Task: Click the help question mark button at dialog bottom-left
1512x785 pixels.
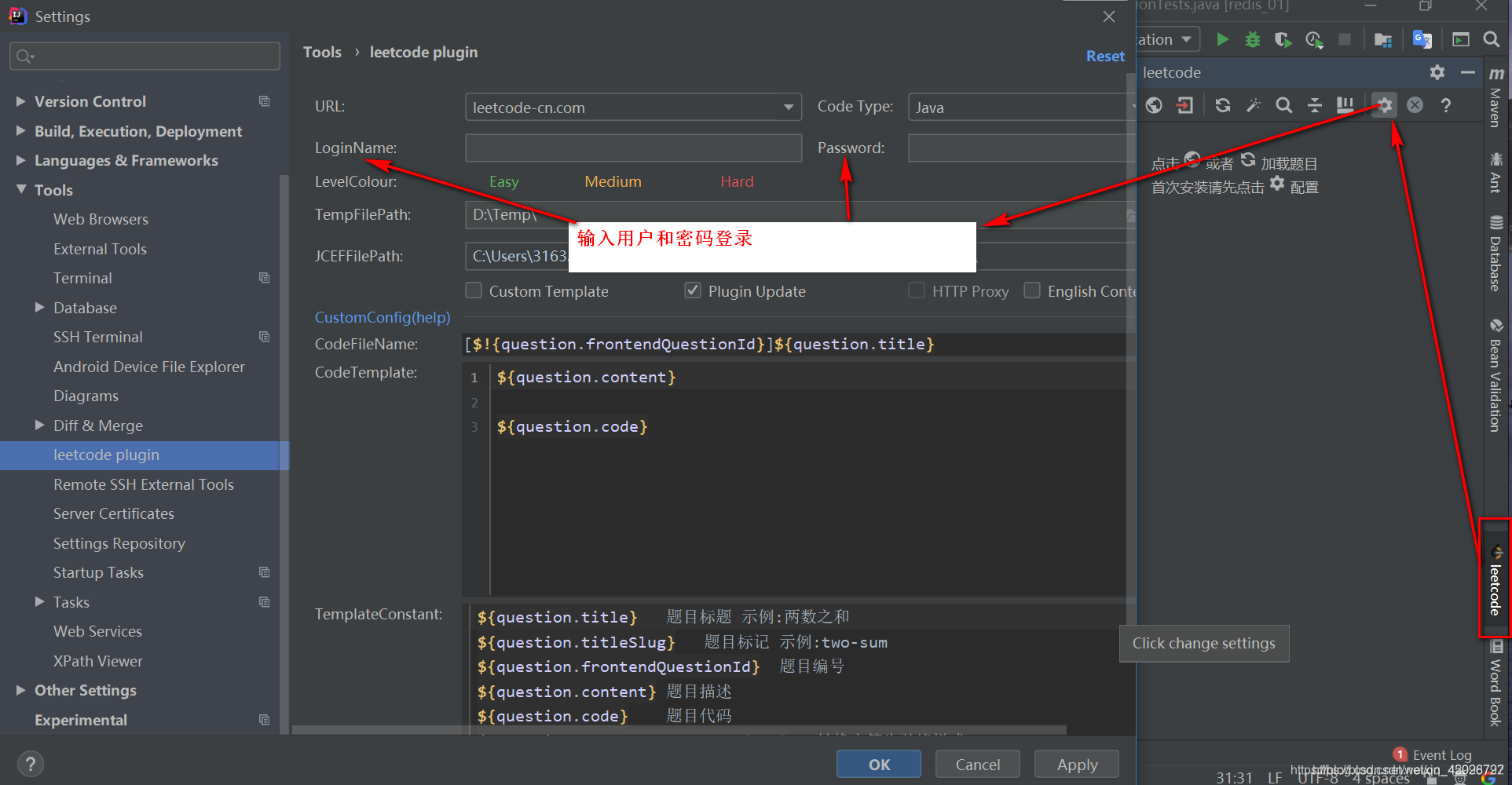Action: [30, 764]
